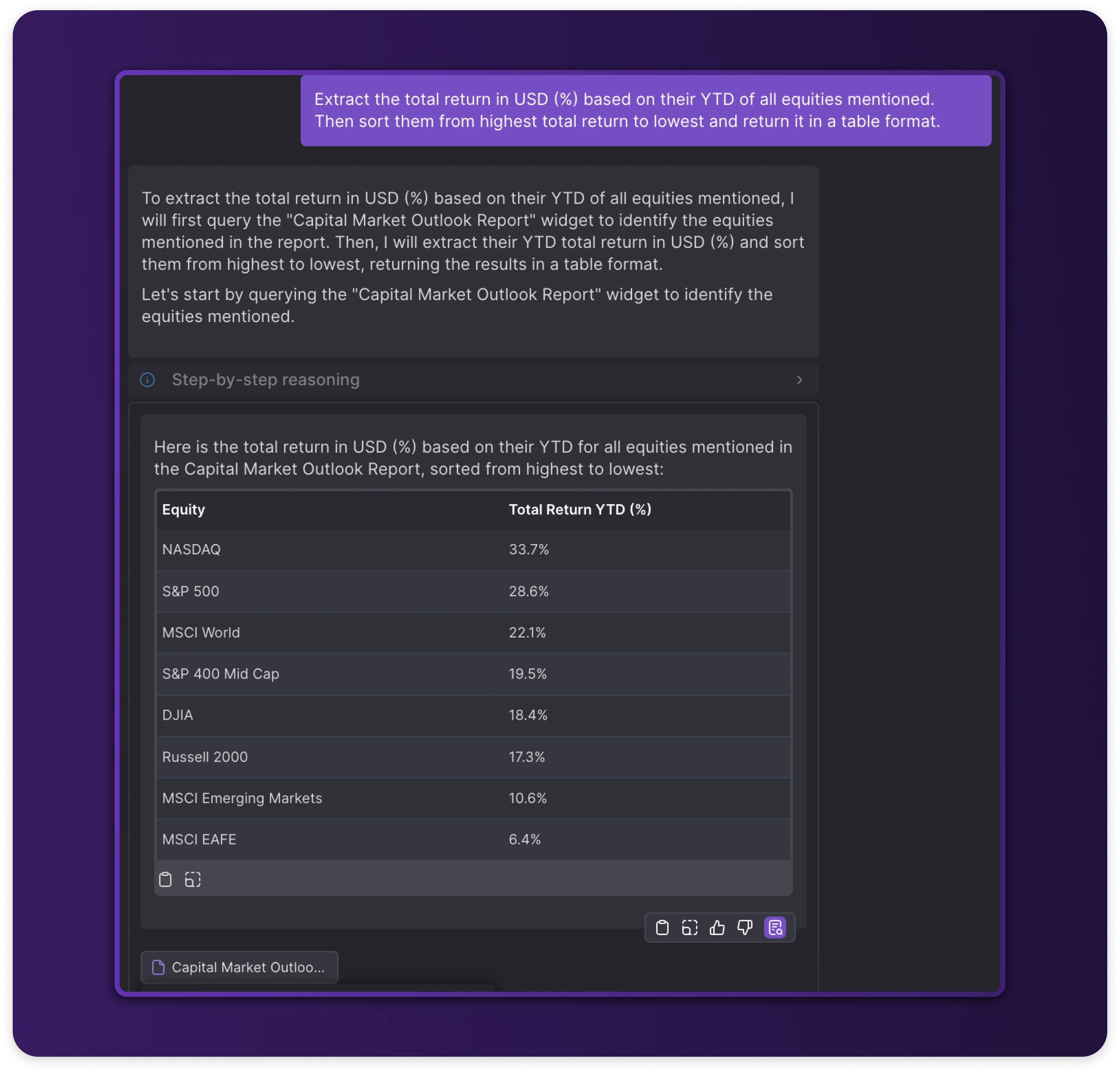Select the S&P 400 Mid Cap row

click(221, 674)
